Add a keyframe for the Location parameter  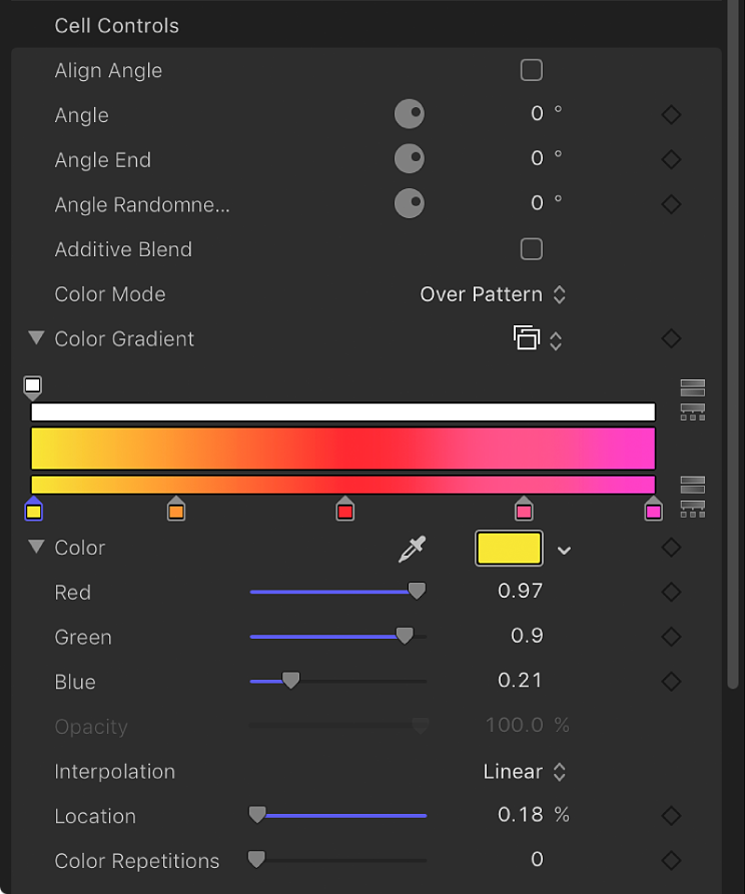point(670,816)
